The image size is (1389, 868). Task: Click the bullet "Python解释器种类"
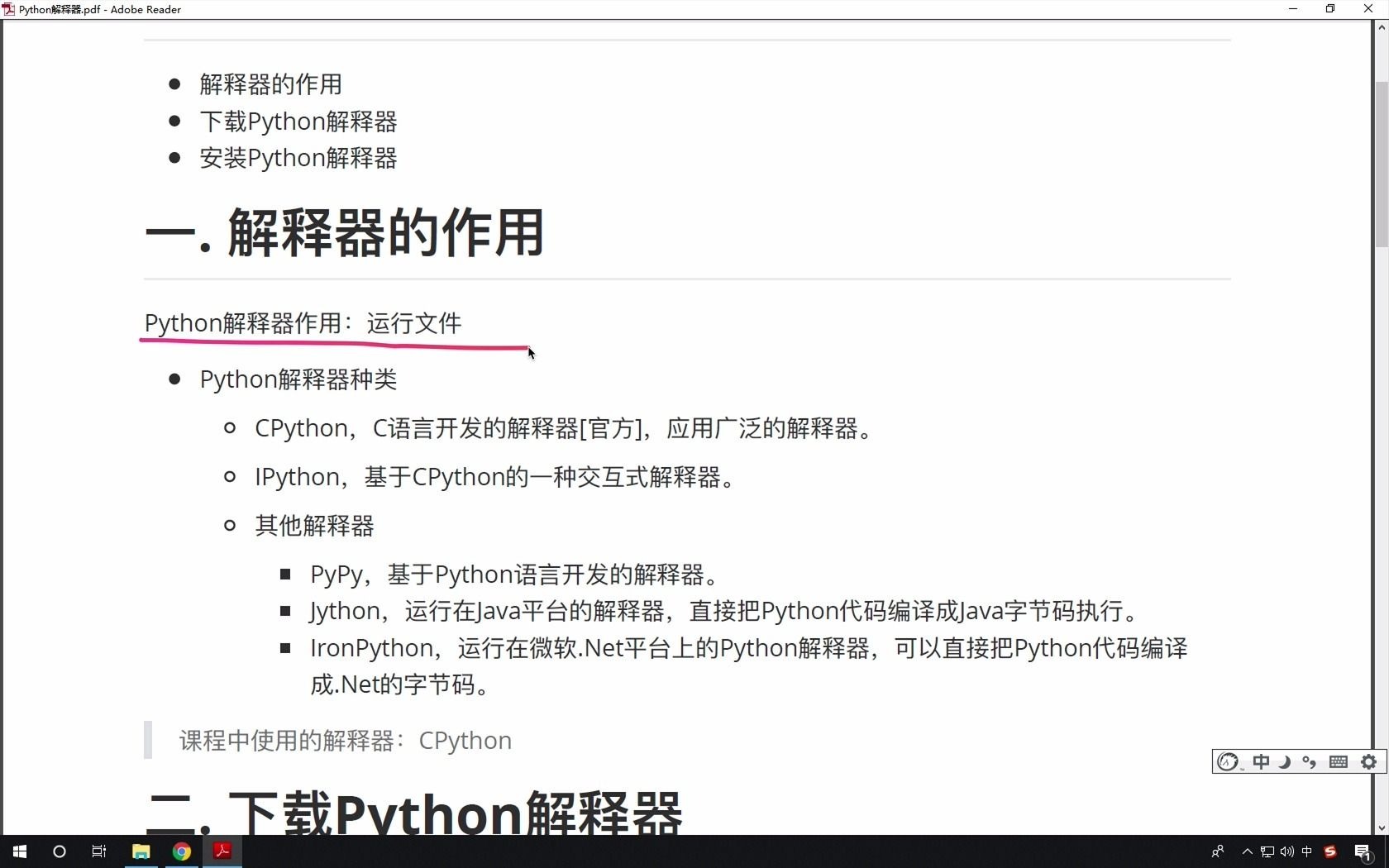pos(298,379)
